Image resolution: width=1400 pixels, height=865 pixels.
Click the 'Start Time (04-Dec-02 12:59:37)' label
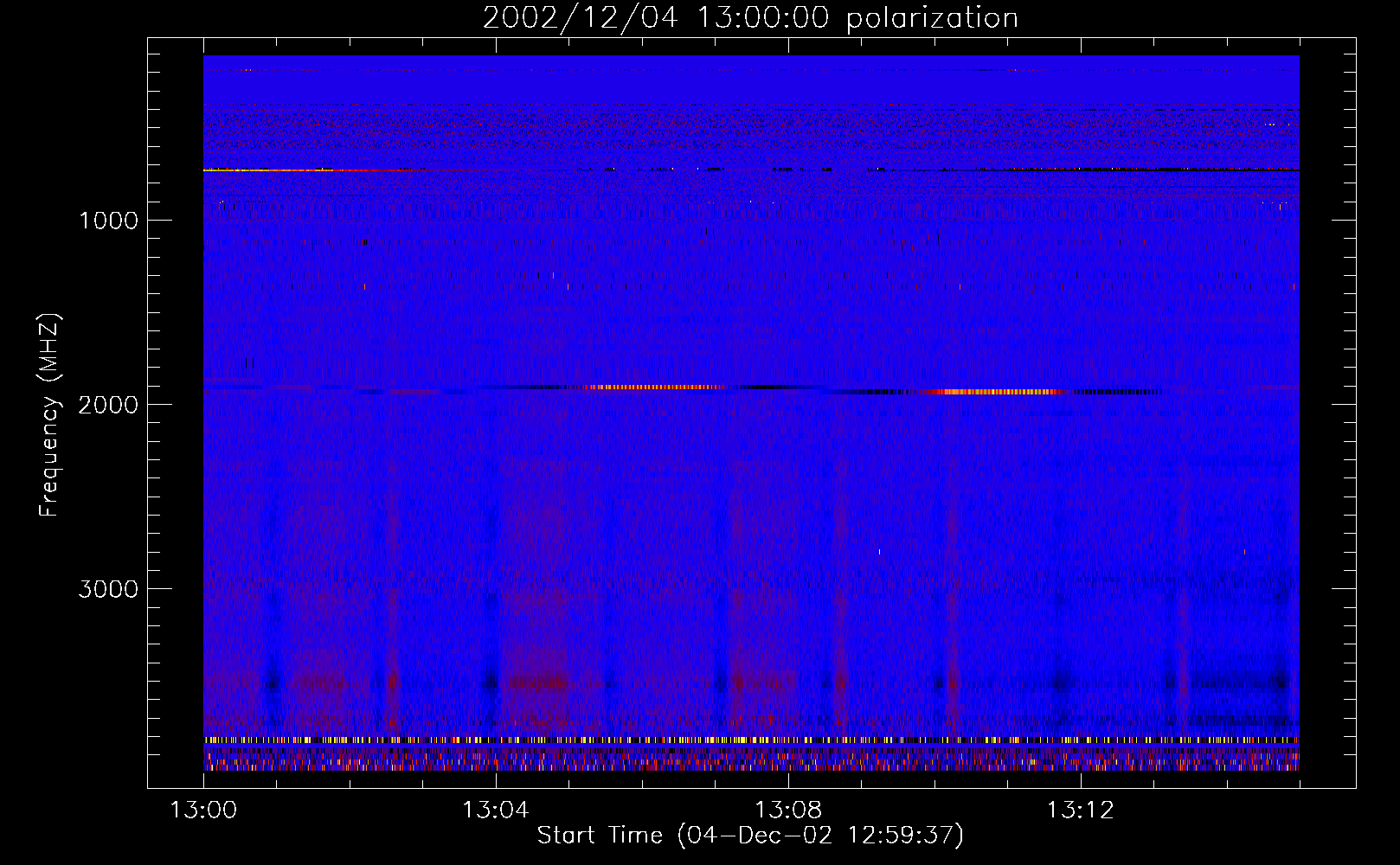(x=750, y=836)
